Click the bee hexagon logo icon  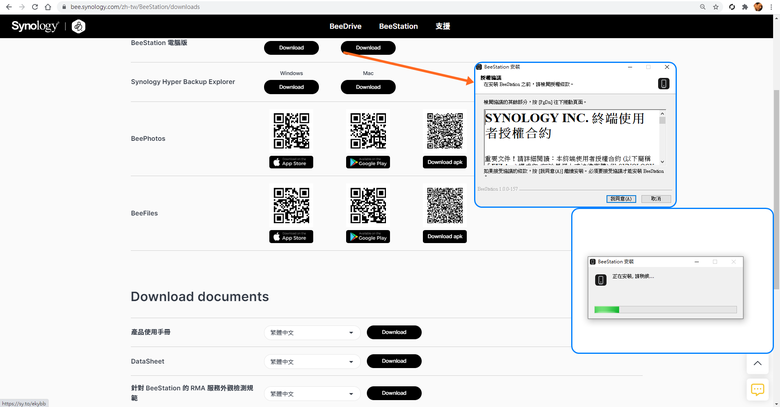click(x=79, y=26)
